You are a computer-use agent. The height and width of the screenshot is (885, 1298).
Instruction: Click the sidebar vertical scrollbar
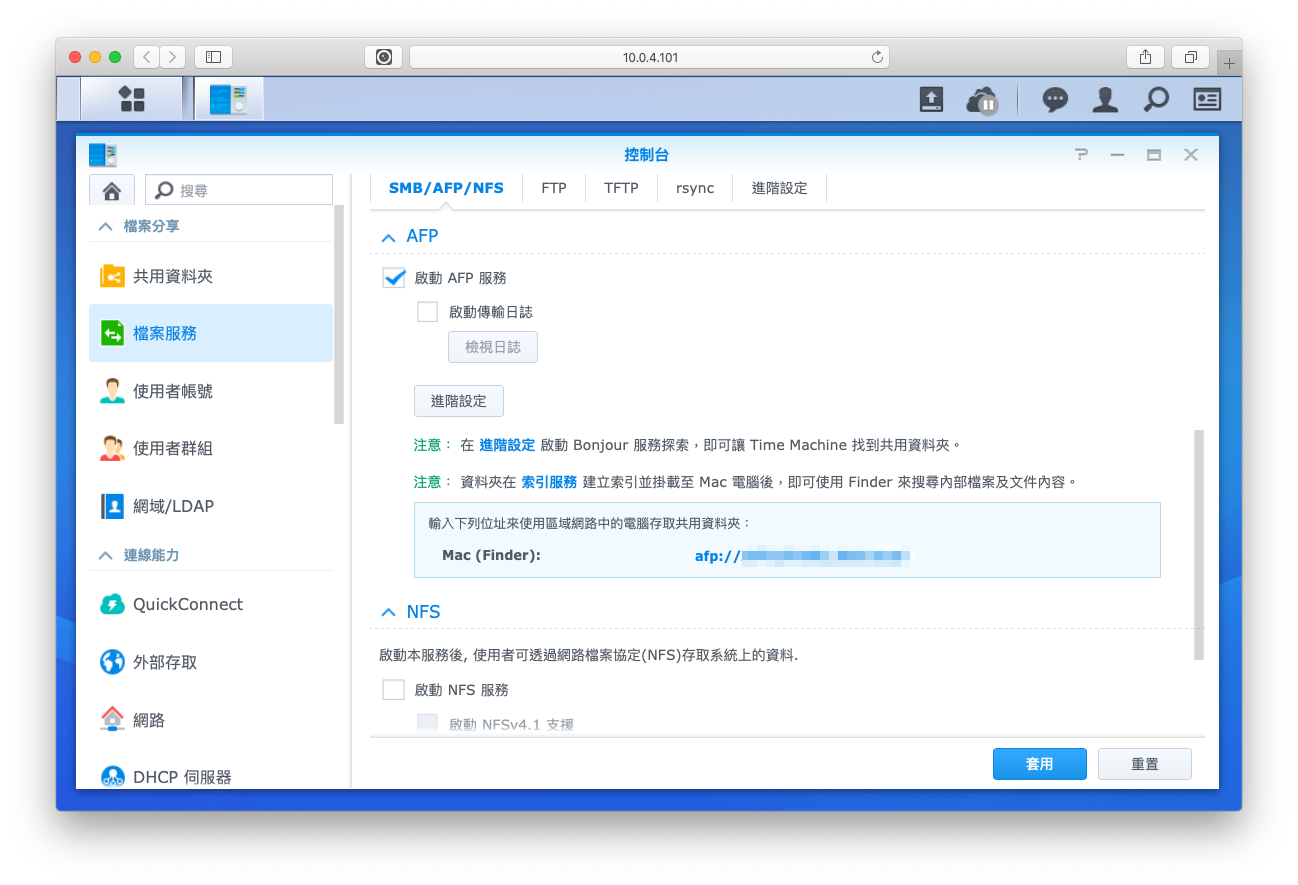339,315
